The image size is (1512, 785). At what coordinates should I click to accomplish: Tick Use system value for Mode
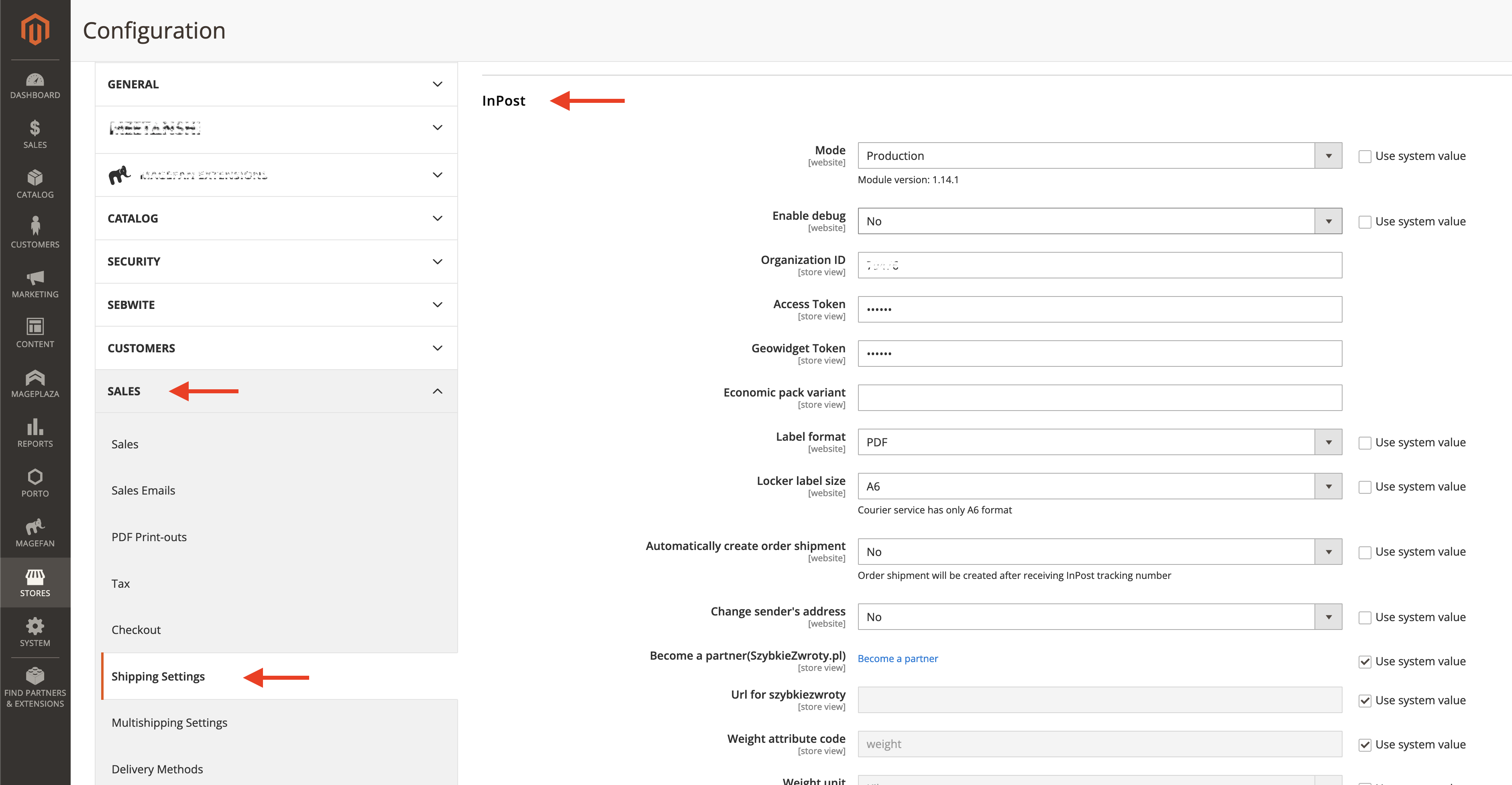pos(1365,156)
